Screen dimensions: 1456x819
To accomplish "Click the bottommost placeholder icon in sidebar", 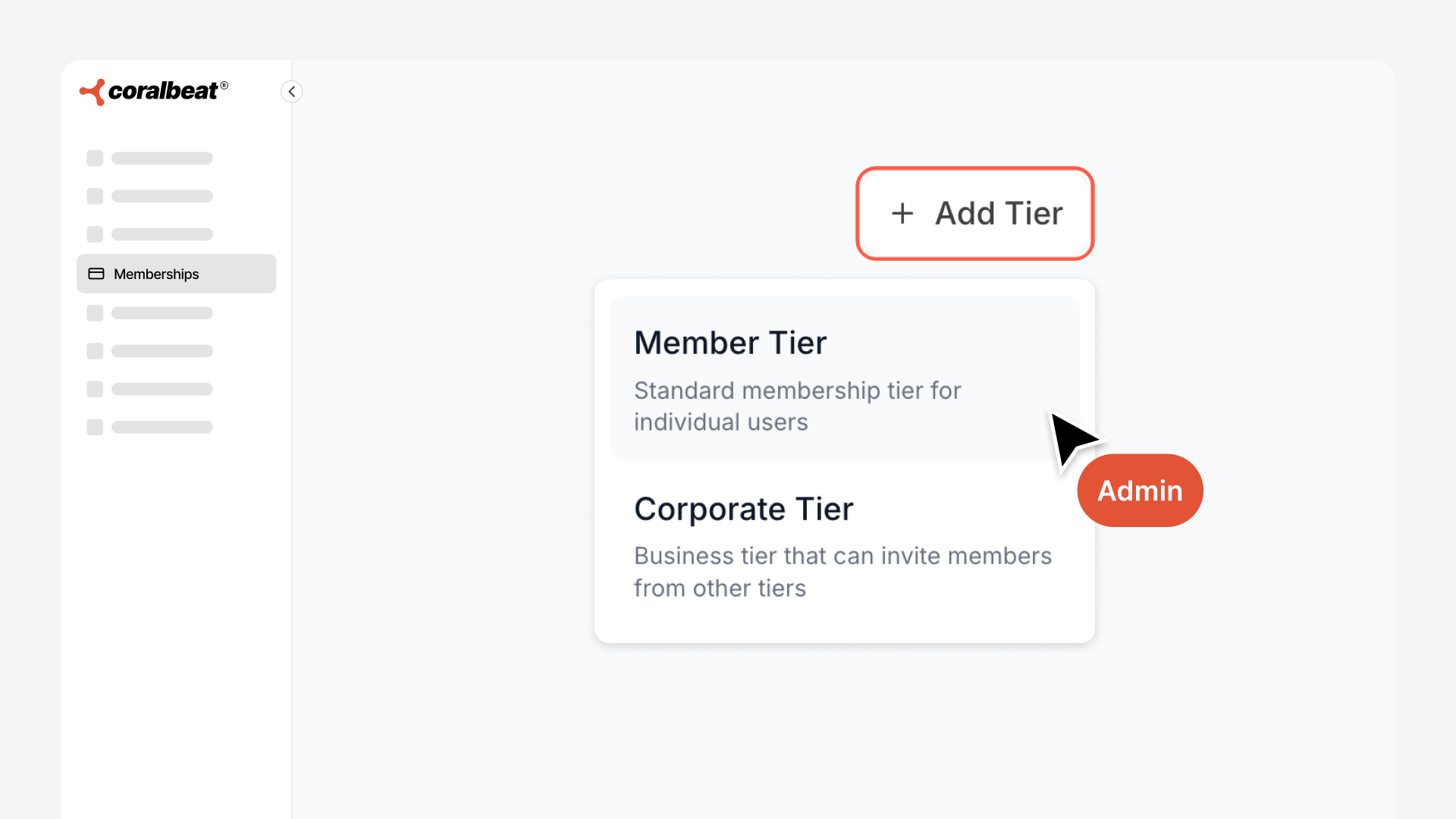I will [x=95, y=427].
